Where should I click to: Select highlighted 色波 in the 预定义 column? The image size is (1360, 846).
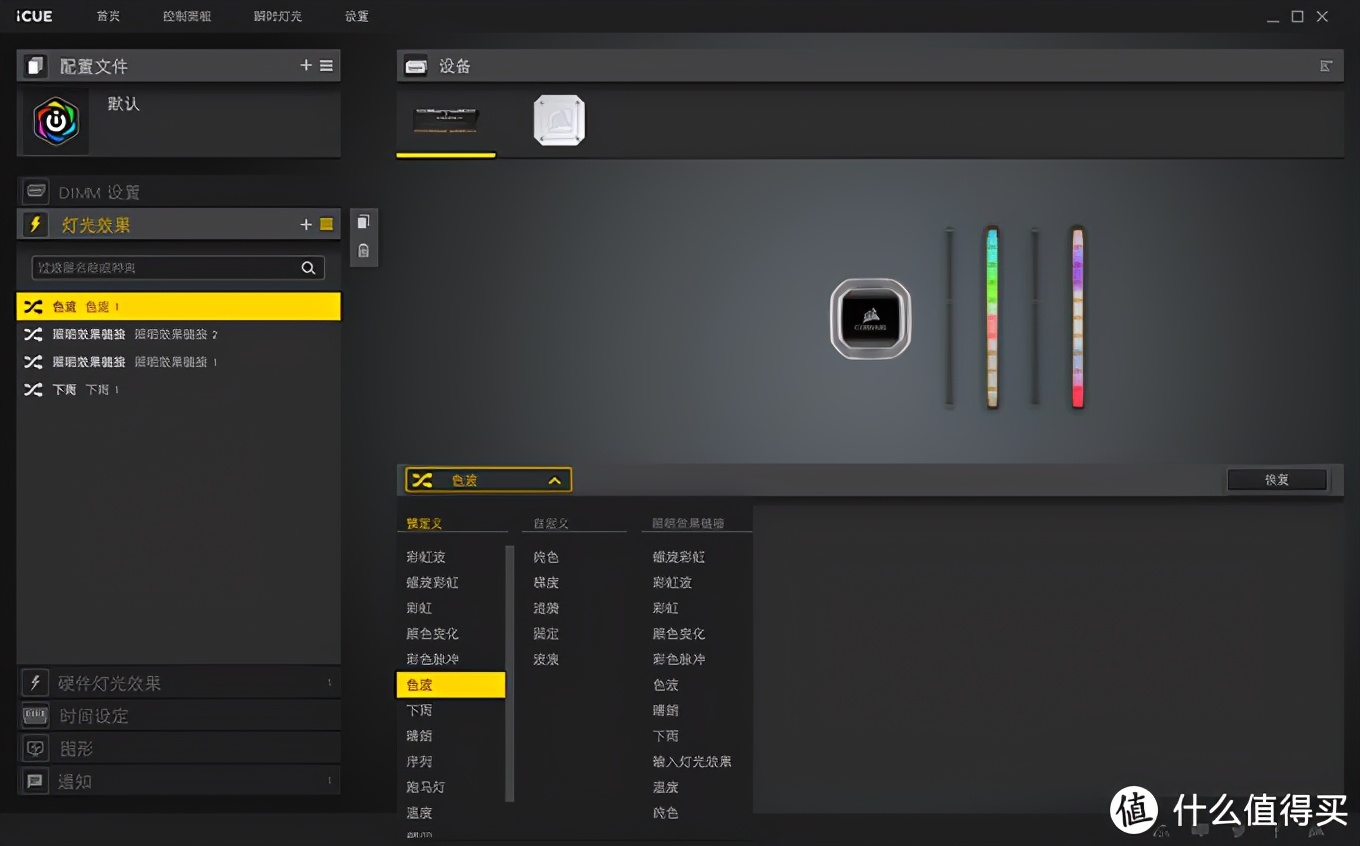tap(451, 685)
